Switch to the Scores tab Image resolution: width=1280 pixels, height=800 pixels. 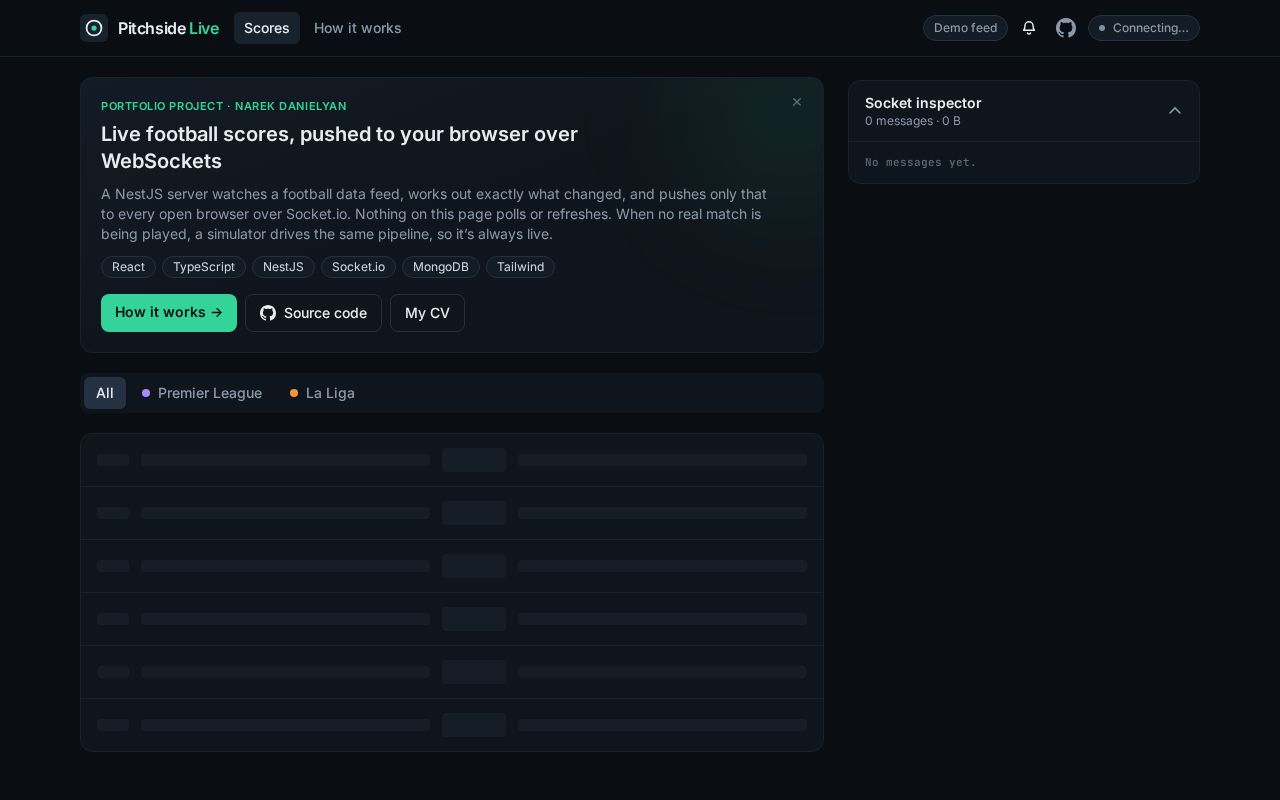click(x=267, y=28)
